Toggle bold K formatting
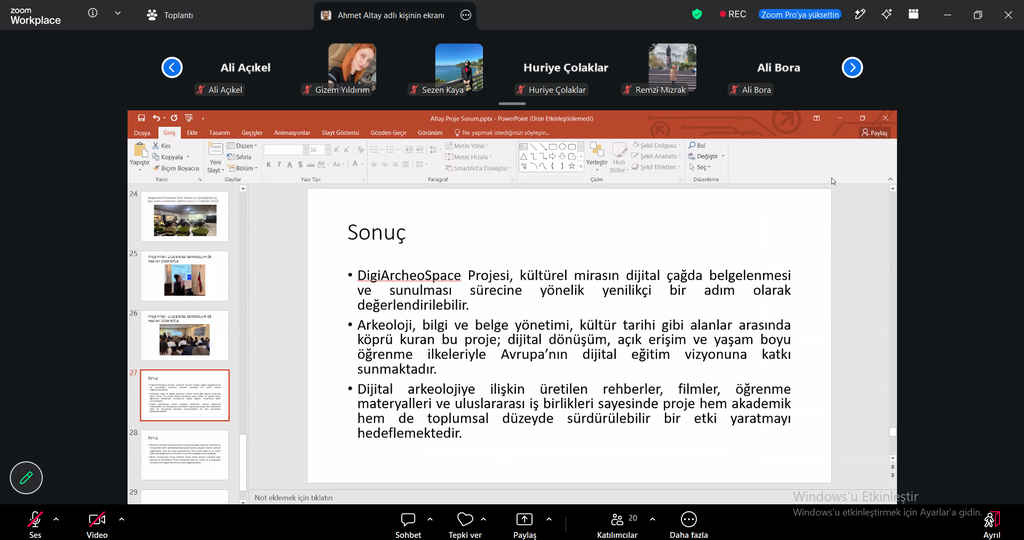Viewport: 1024px width, 540px height. point(268,165)
